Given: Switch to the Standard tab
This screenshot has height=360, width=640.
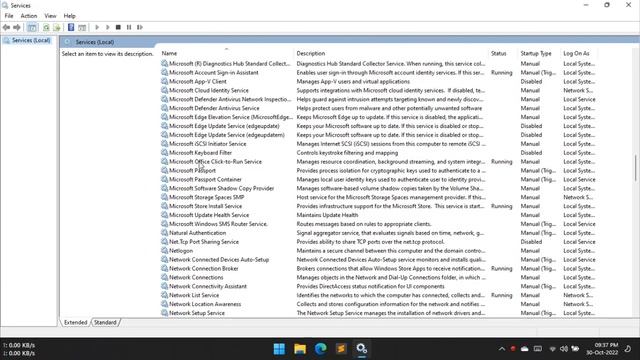Looking at the screenshot, I should click(x=105, y=322).
